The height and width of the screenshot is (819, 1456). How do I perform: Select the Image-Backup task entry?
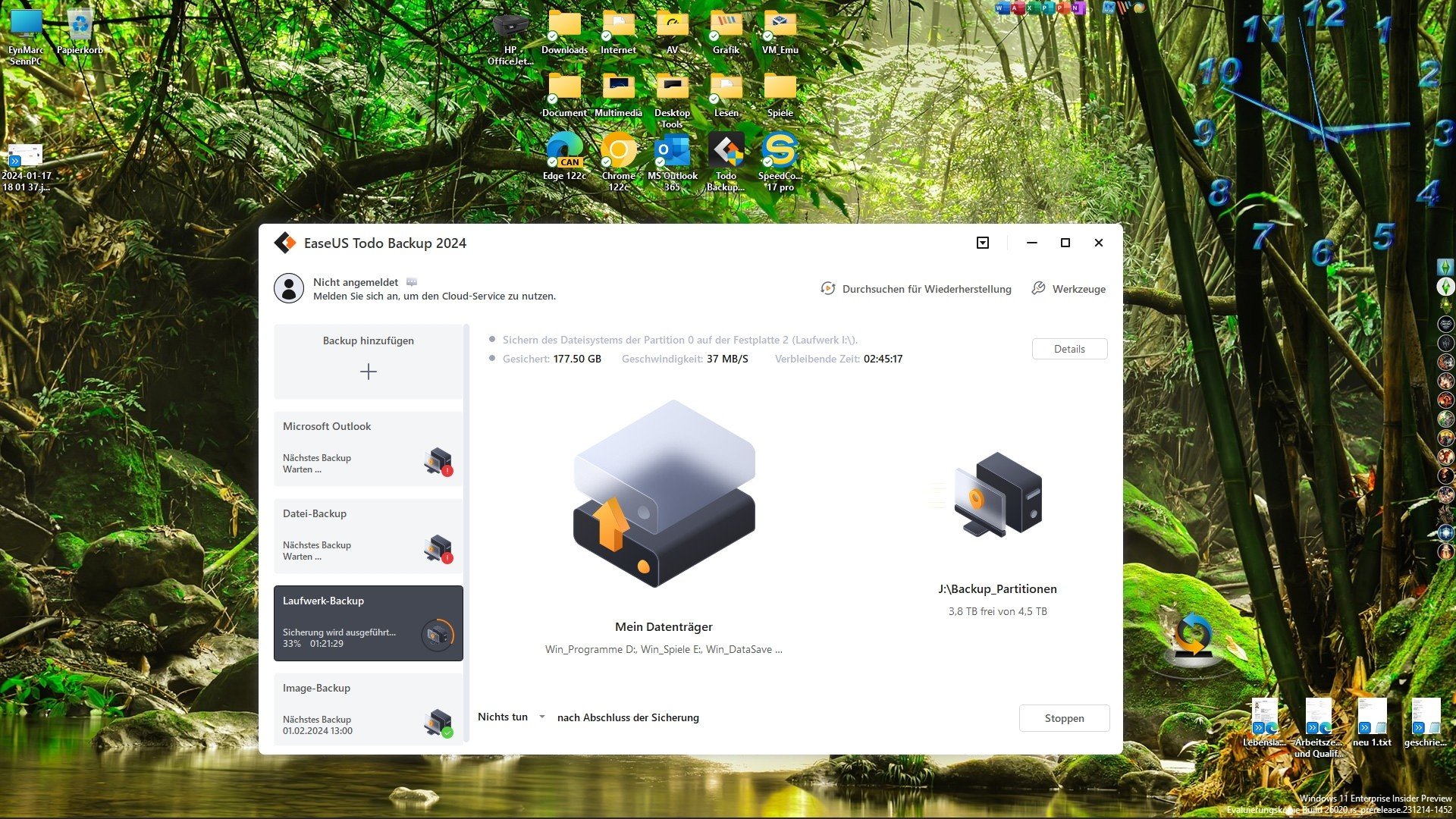point(369,710)
